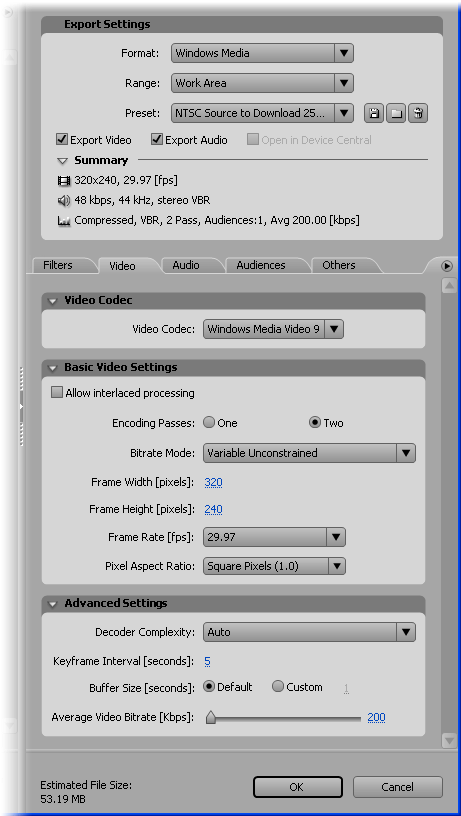Click the Save Preset floppy disk icon
This screenshot has width=461, height=816.
[x=374, y=113]
